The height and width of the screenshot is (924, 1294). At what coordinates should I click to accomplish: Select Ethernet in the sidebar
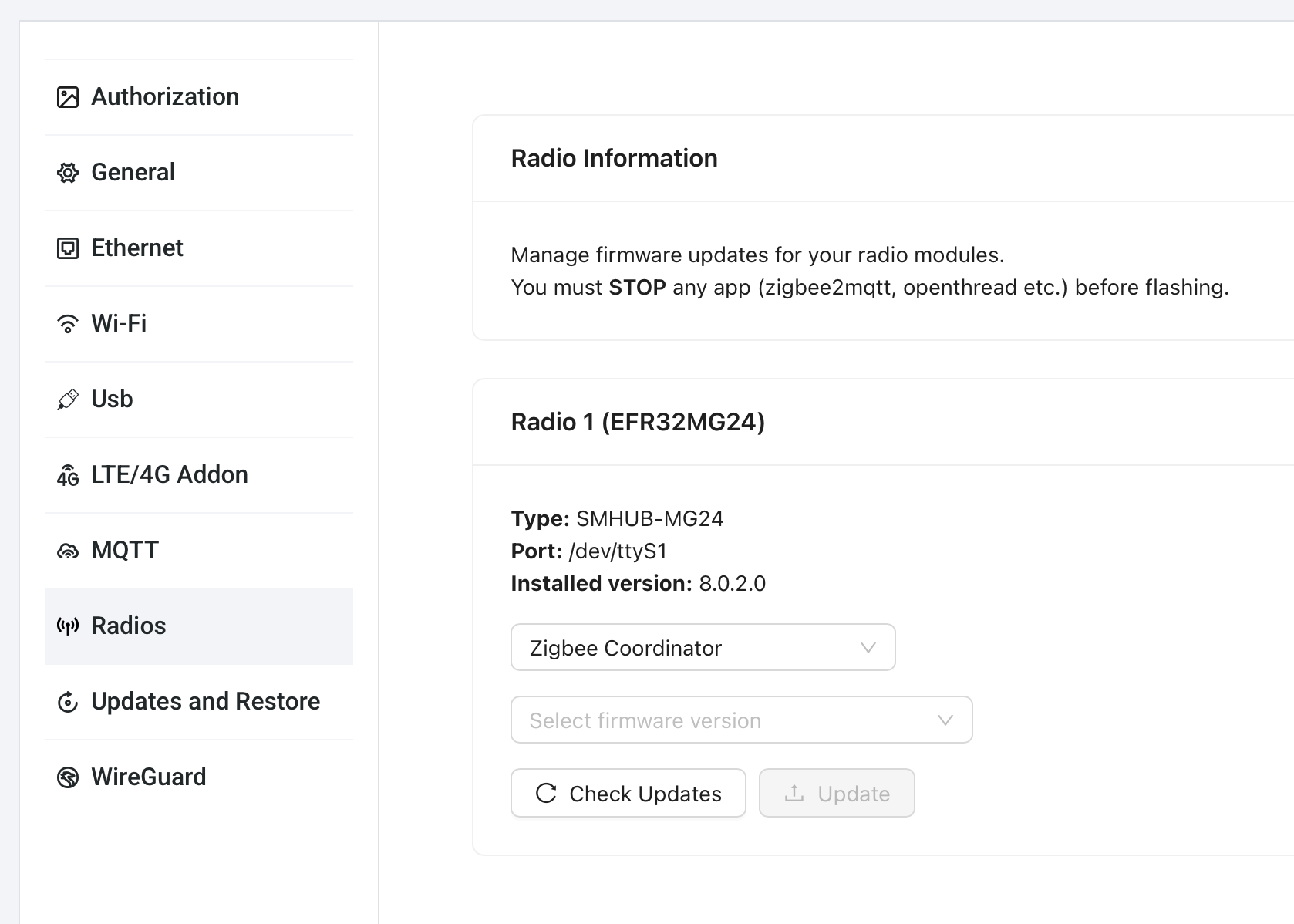point(199,248)
